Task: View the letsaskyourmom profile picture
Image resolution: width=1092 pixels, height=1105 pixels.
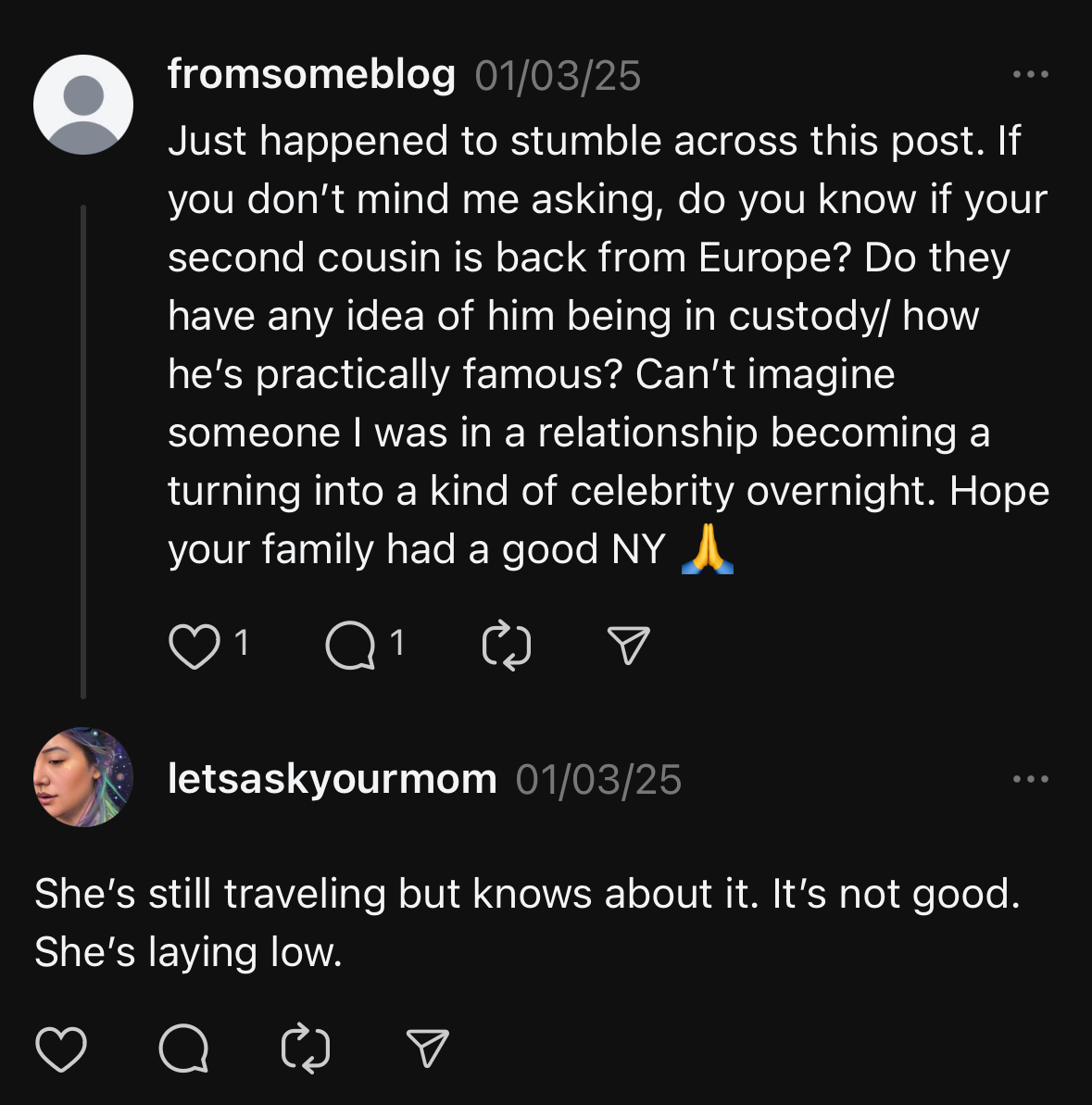Action: [x=83, y=777]
